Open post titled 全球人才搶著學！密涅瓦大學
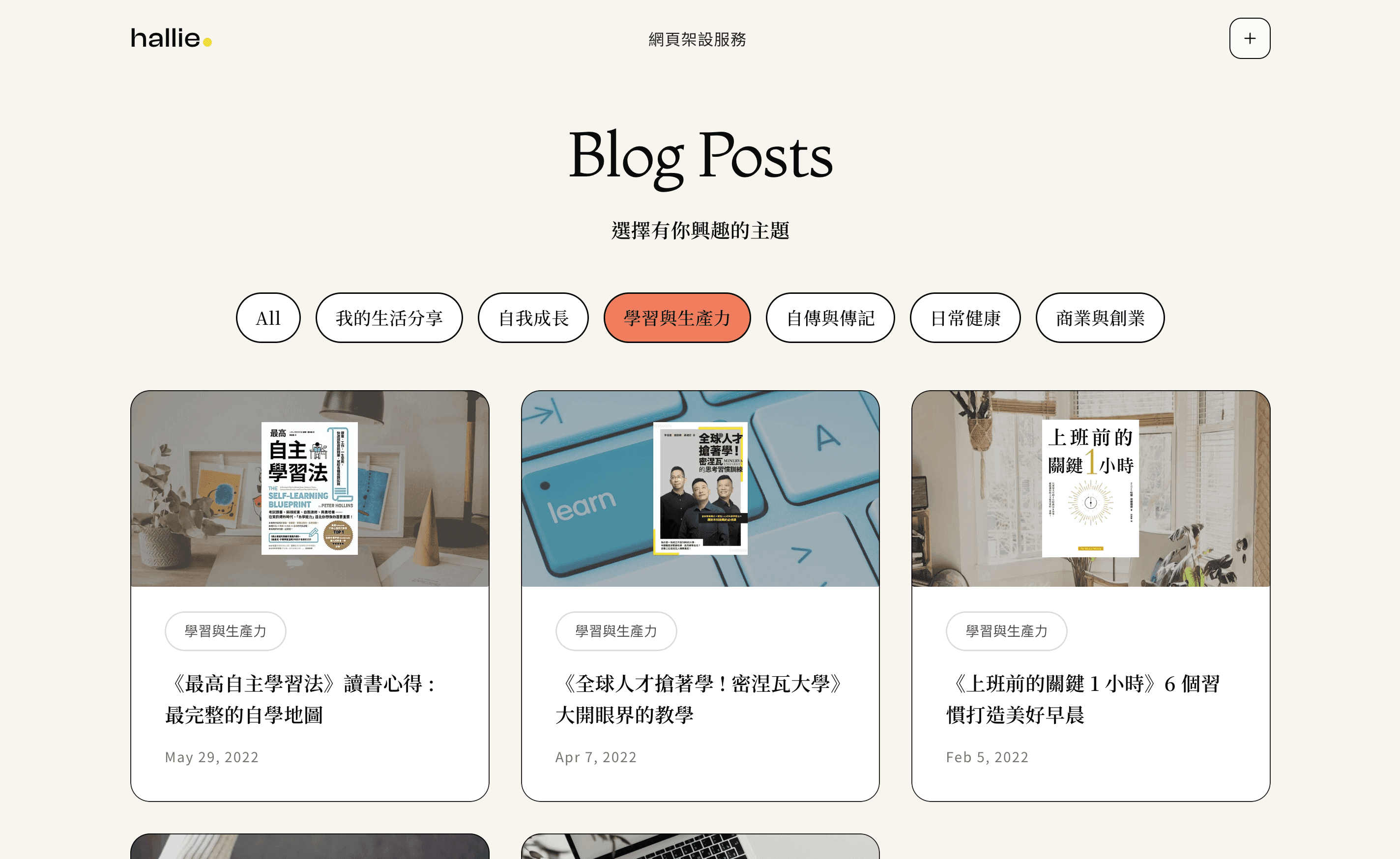This screenshot has height=859, width=1400. tap(700, 699)
